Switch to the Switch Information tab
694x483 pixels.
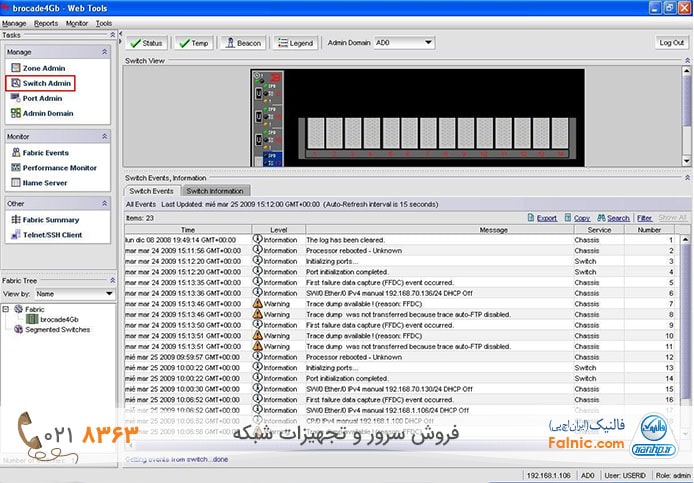click(x=215, y=191)
